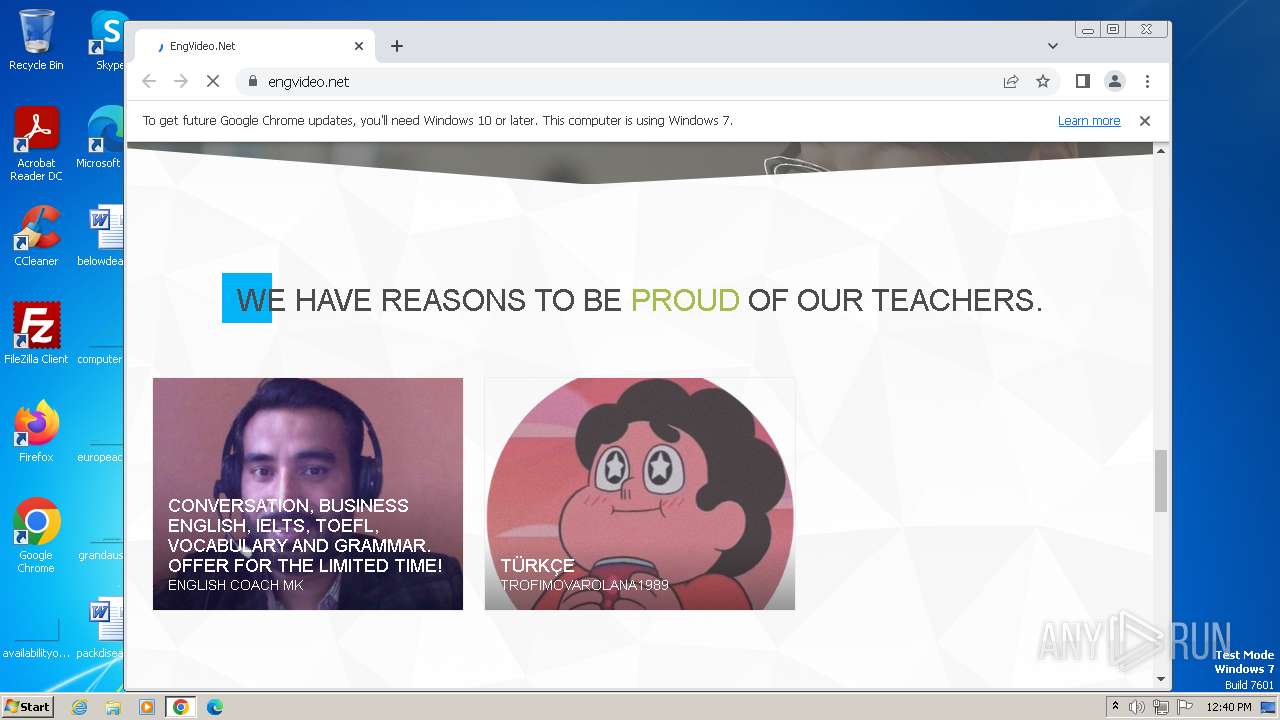1280x720 pixels.
Task: Open FileZilla Client desktop icon
Action: (x=36, y=334)
